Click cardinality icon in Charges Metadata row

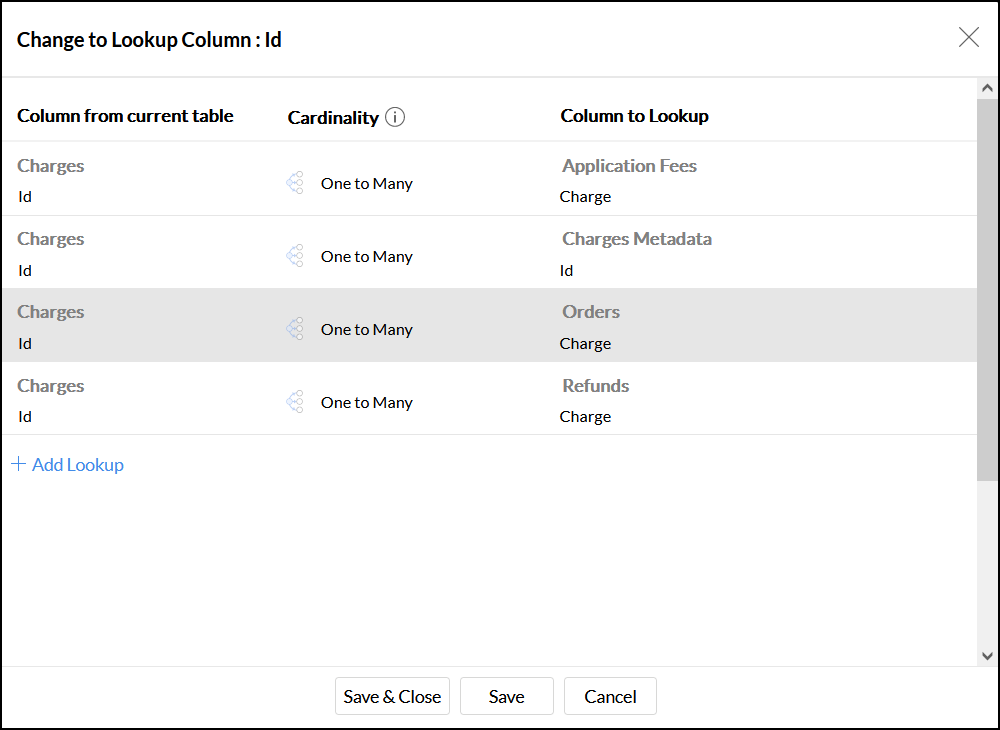295,256
